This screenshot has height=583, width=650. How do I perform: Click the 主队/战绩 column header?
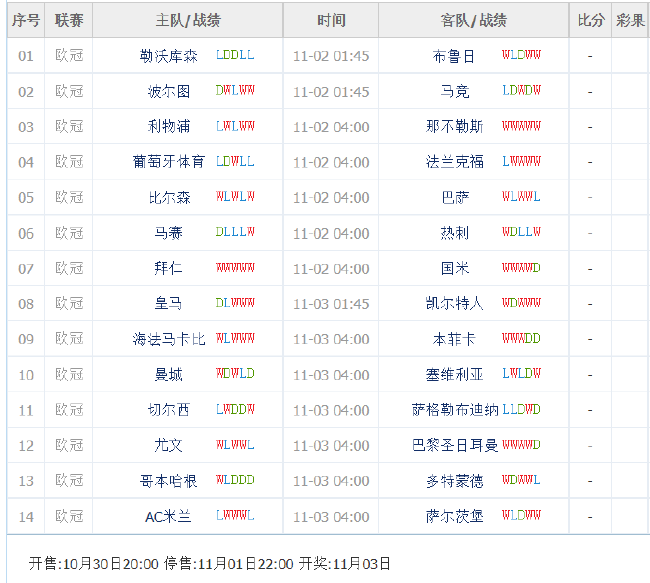click(188, 20)
